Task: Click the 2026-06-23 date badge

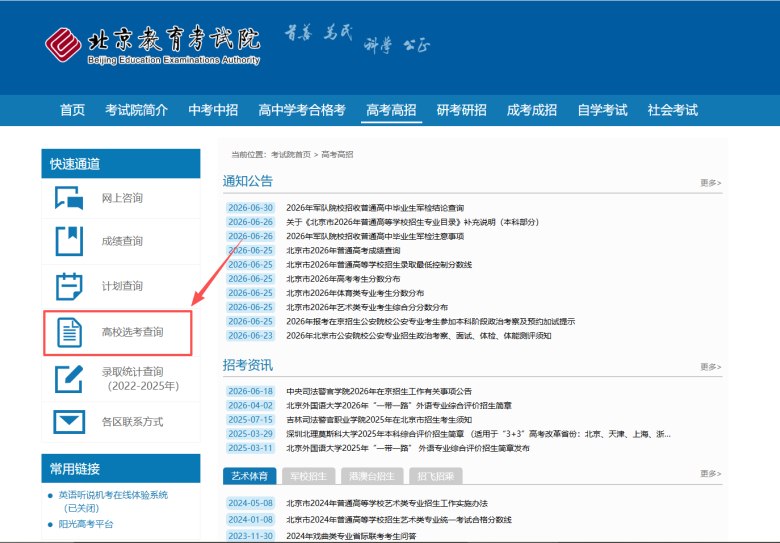Action: point(250,336)
